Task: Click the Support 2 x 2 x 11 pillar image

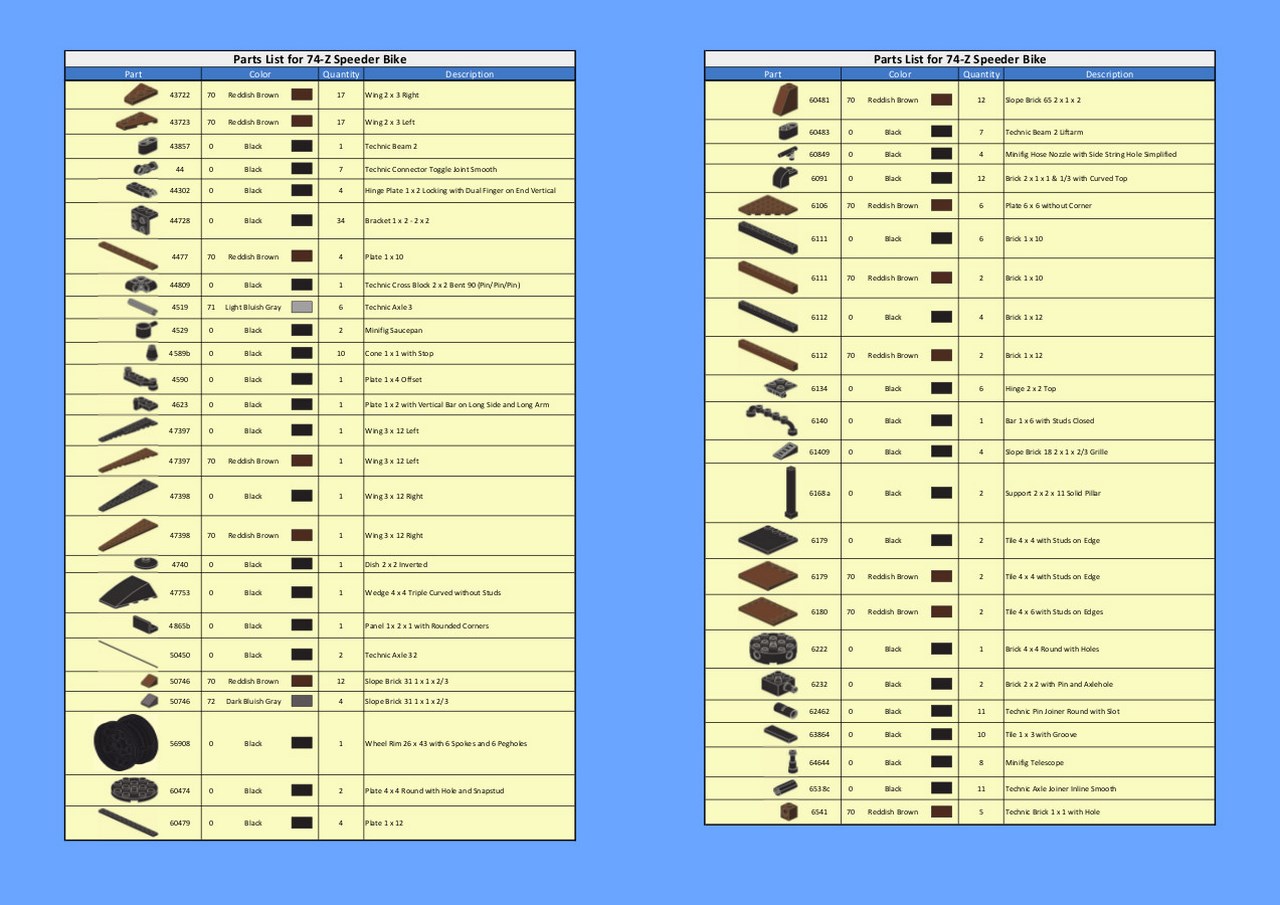Action: [x=791, y=492]
